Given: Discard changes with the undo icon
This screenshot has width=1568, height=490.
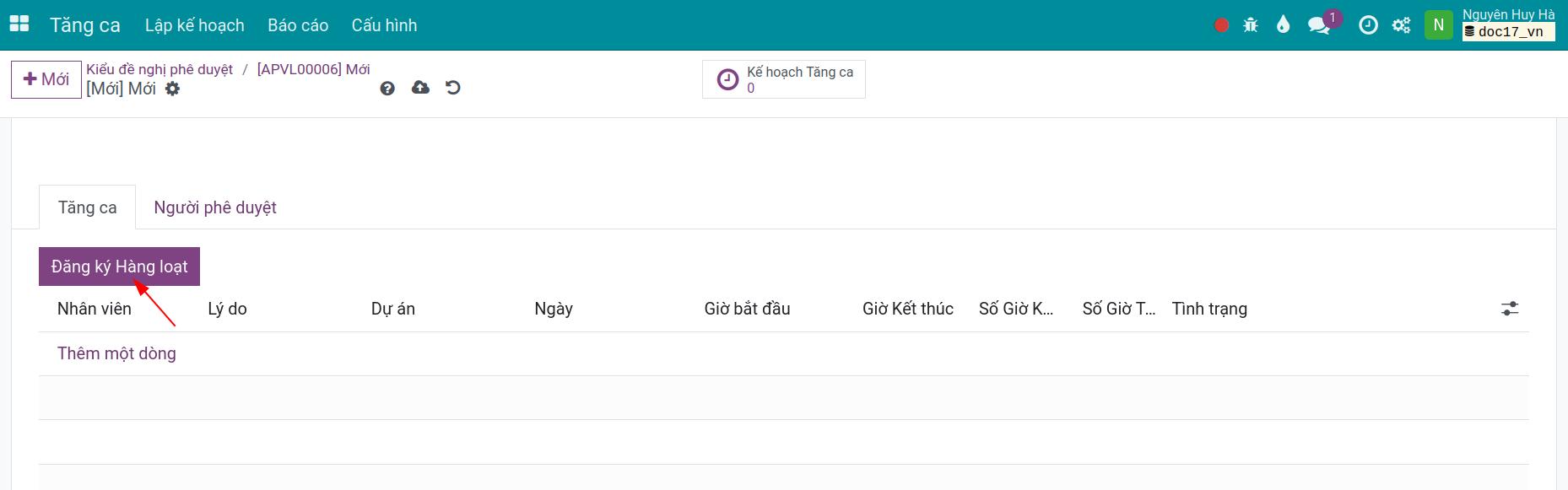Looking at the screenshot, I should [x=453, y=88].
